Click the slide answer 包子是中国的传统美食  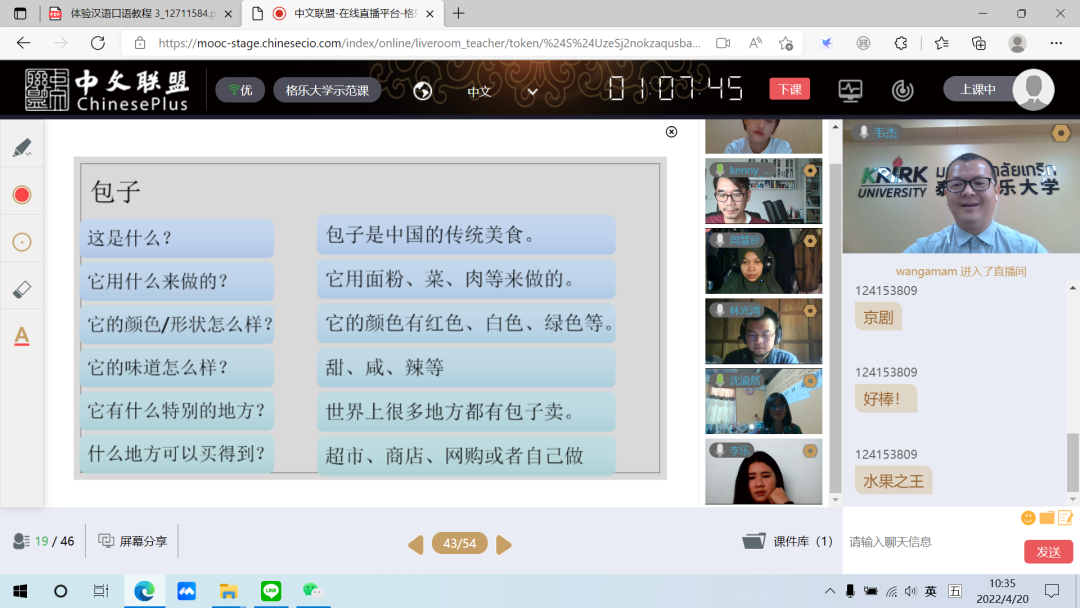click(466, 235)
